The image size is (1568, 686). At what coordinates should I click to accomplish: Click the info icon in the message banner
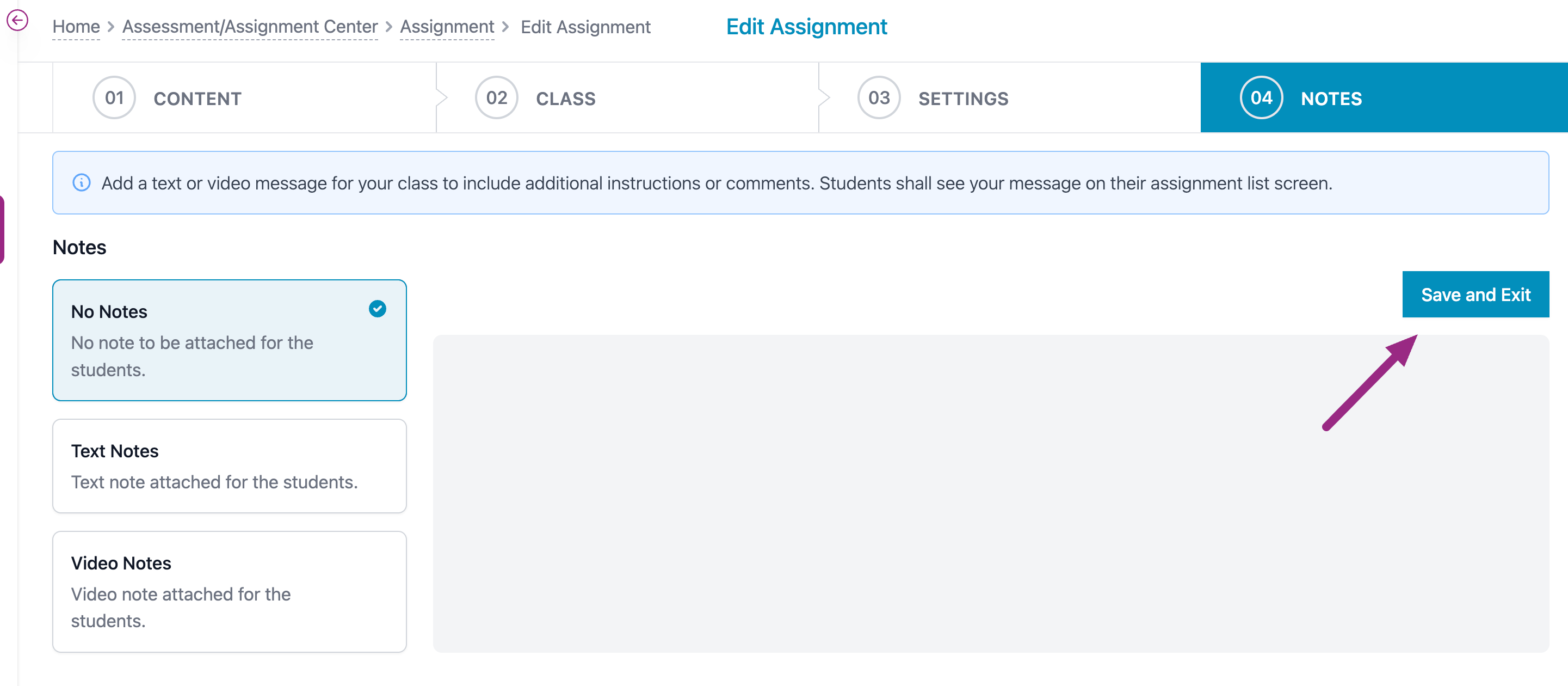[82, 183]
